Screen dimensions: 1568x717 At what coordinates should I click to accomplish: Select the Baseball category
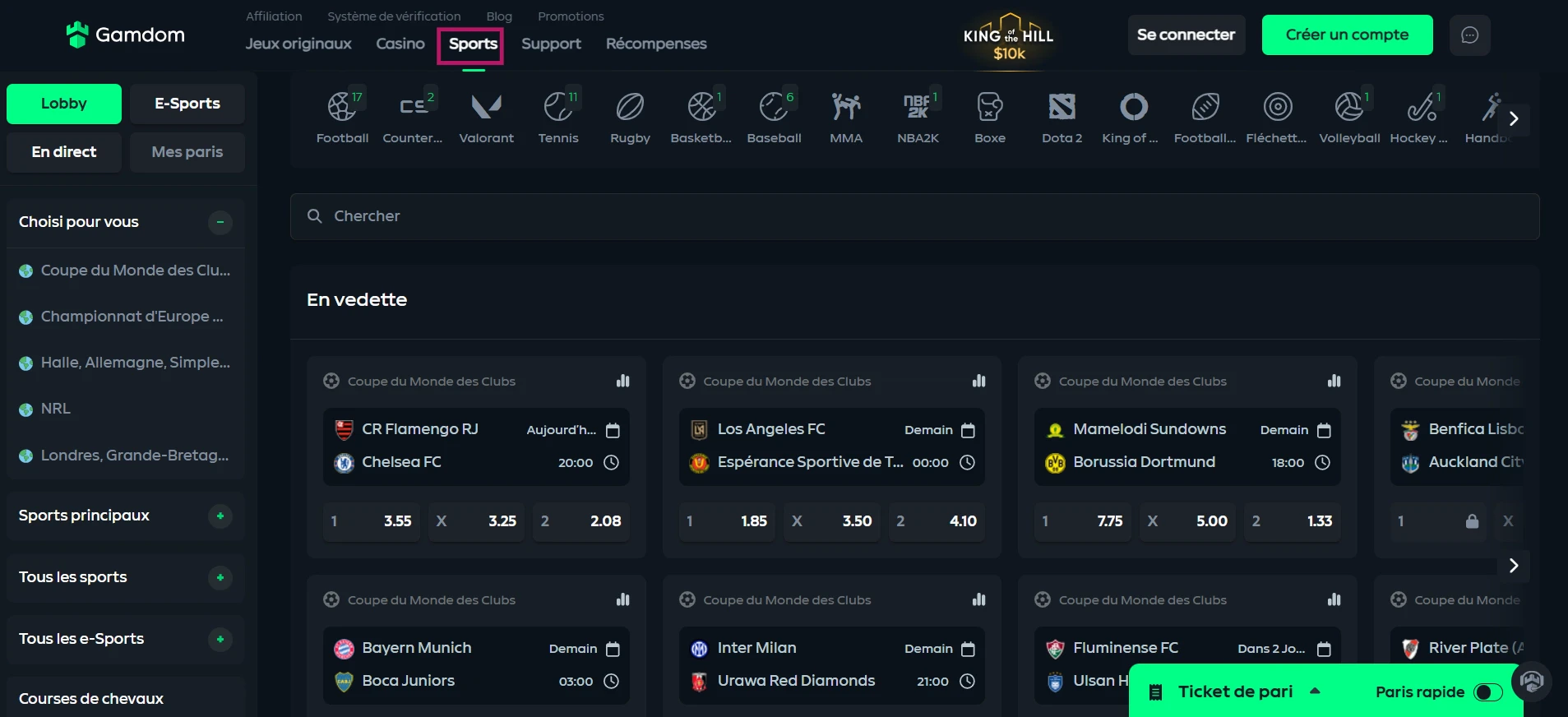coord(774,117)
